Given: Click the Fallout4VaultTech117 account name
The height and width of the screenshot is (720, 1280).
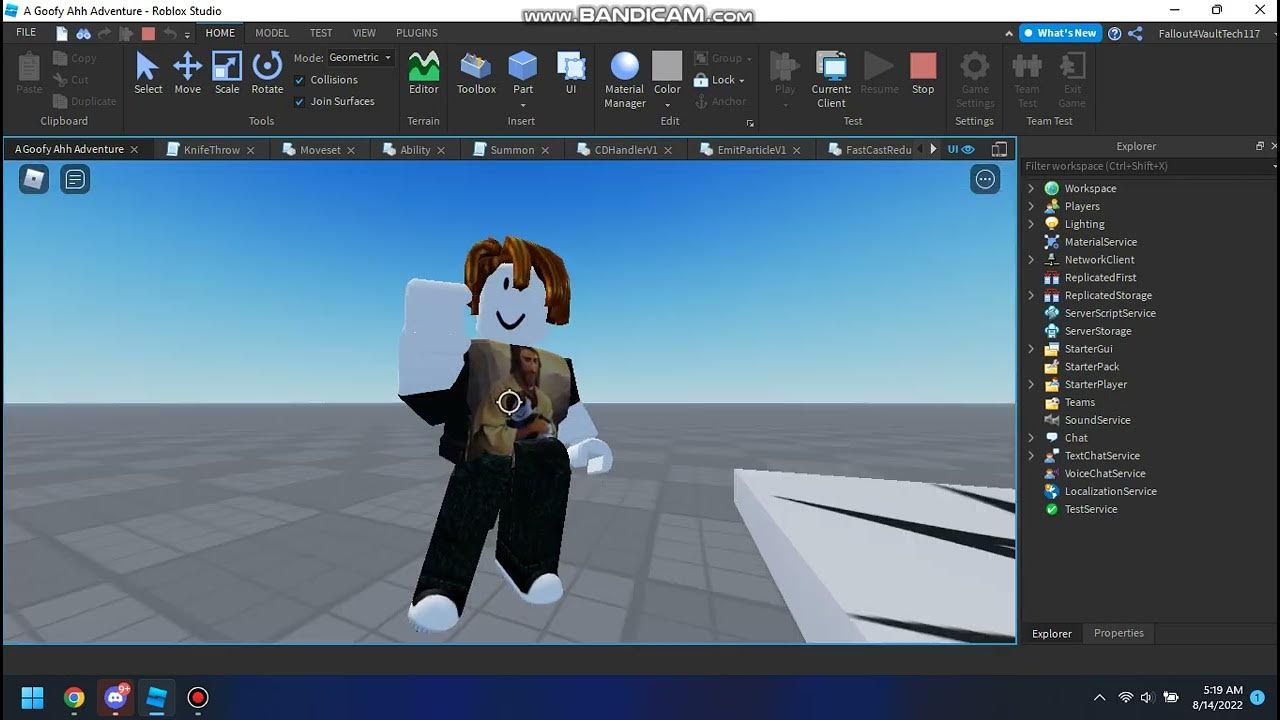Looking at the screenshot, I should [1209, 33].
